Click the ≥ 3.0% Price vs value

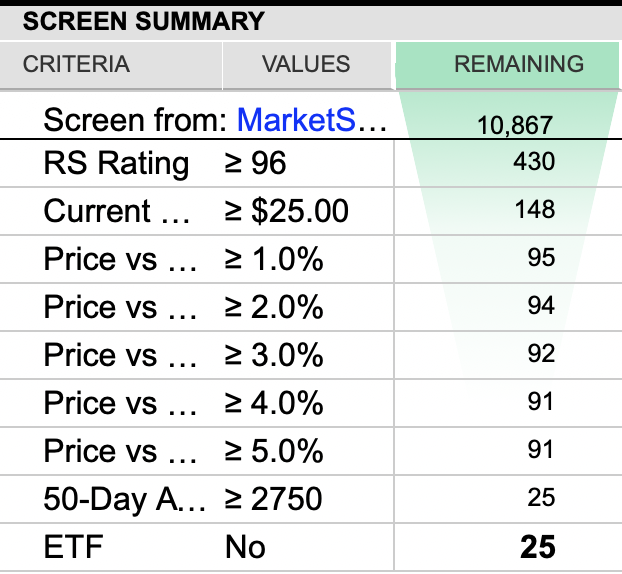click(274, 355)
